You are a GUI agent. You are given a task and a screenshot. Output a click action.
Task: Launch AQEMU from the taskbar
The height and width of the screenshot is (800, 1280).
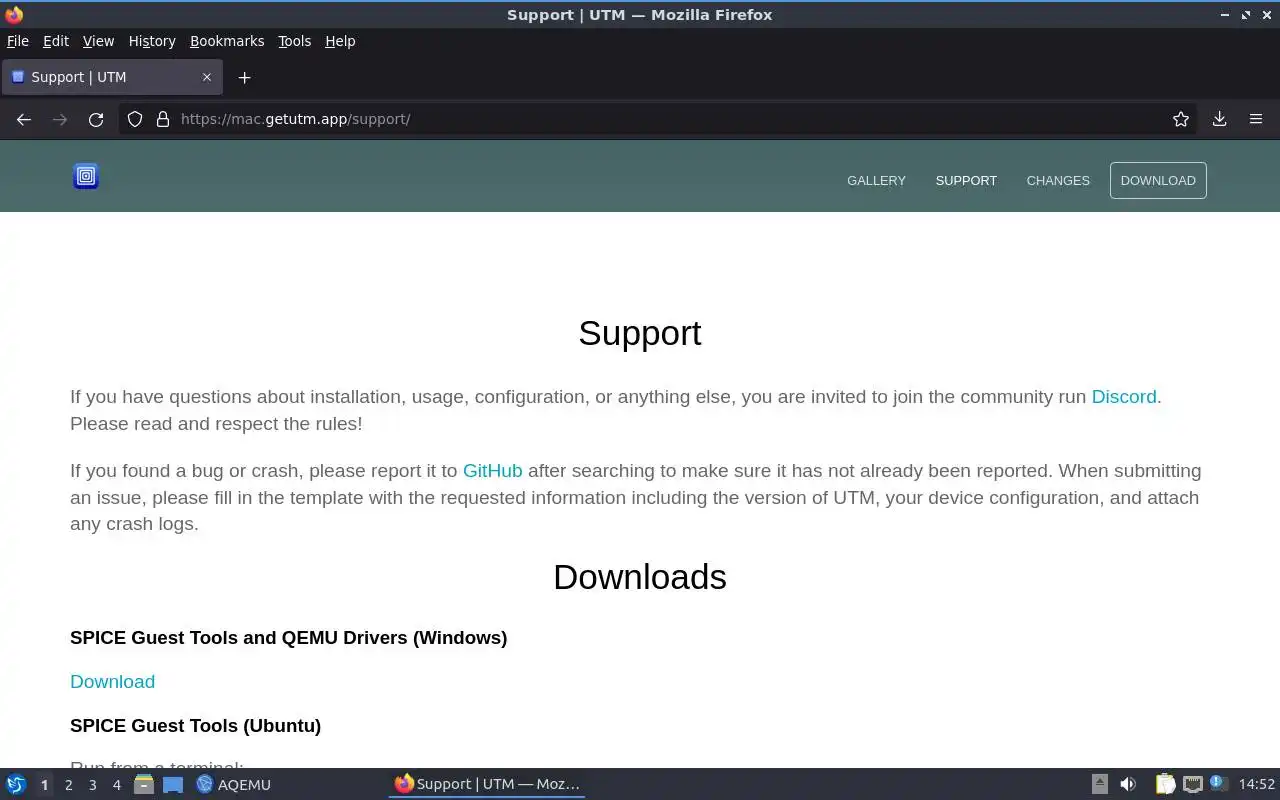pos(234,784)
